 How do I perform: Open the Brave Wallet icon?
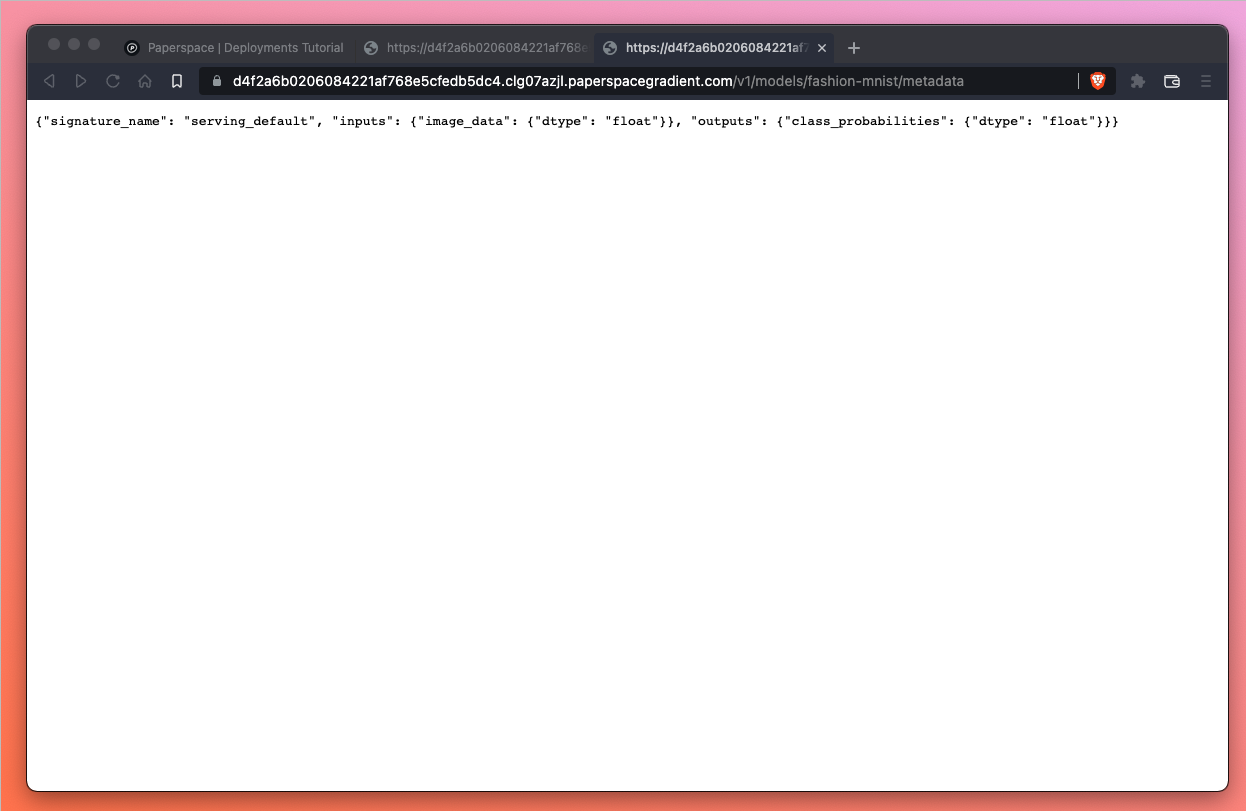point(1172,81)
